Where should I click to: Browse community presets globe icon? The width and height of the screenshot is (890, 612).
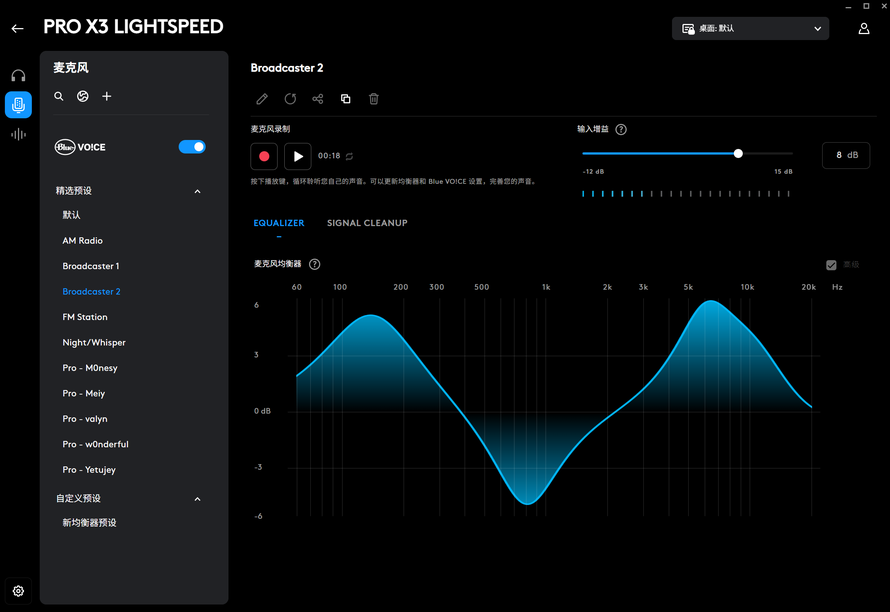point(83,97)
